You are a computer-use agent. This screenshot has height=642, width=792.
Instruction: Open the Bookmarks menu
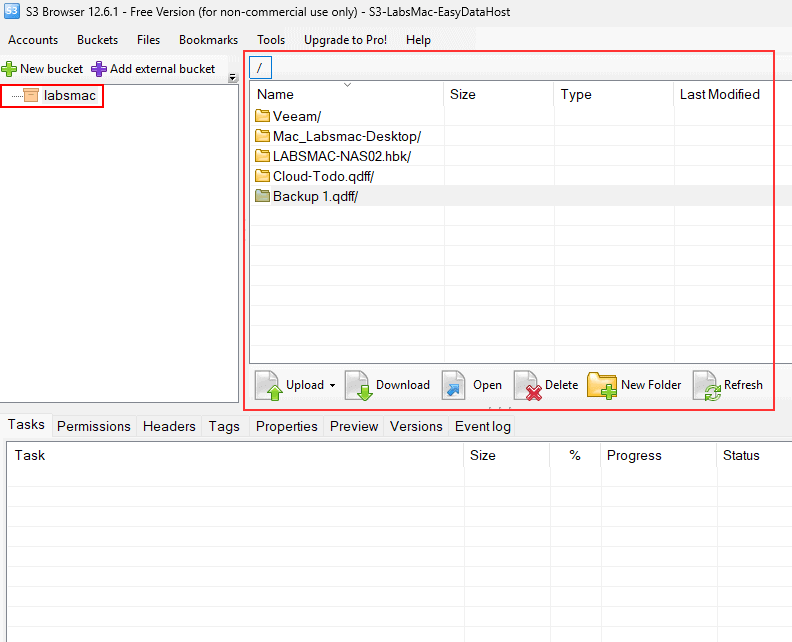[208, 40]
